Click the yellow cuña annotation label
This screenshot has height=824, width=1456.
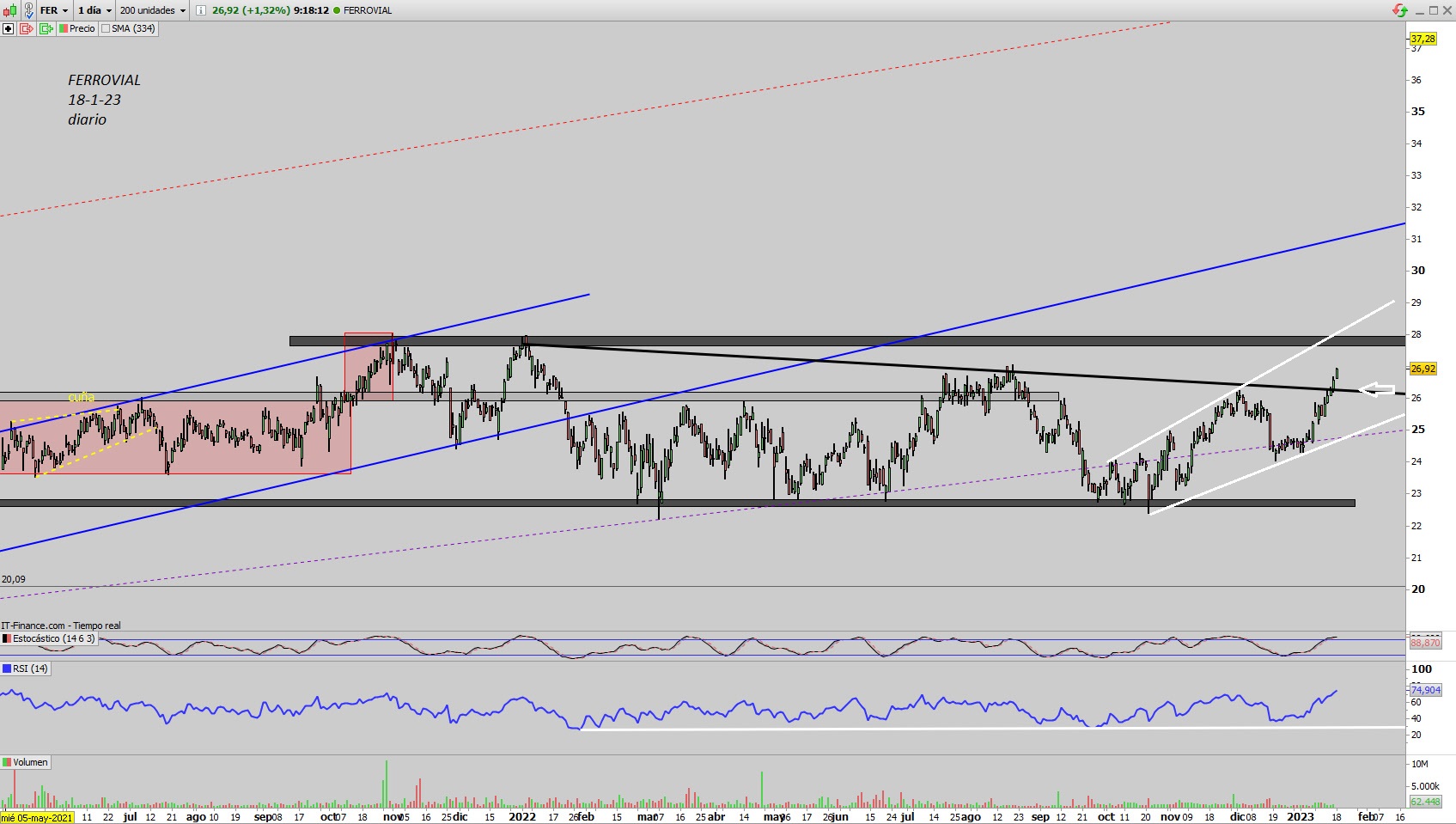click(x=81, y=397)
